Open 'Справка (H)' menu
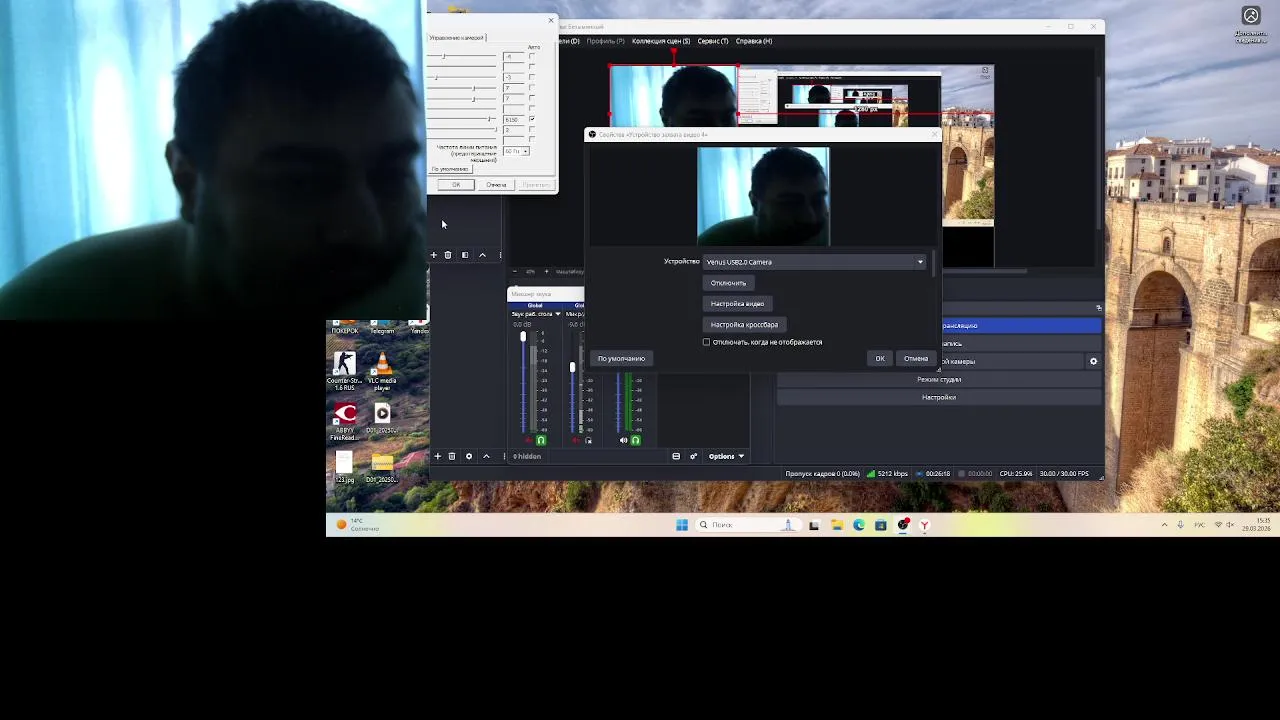 (x=754, y=41)
